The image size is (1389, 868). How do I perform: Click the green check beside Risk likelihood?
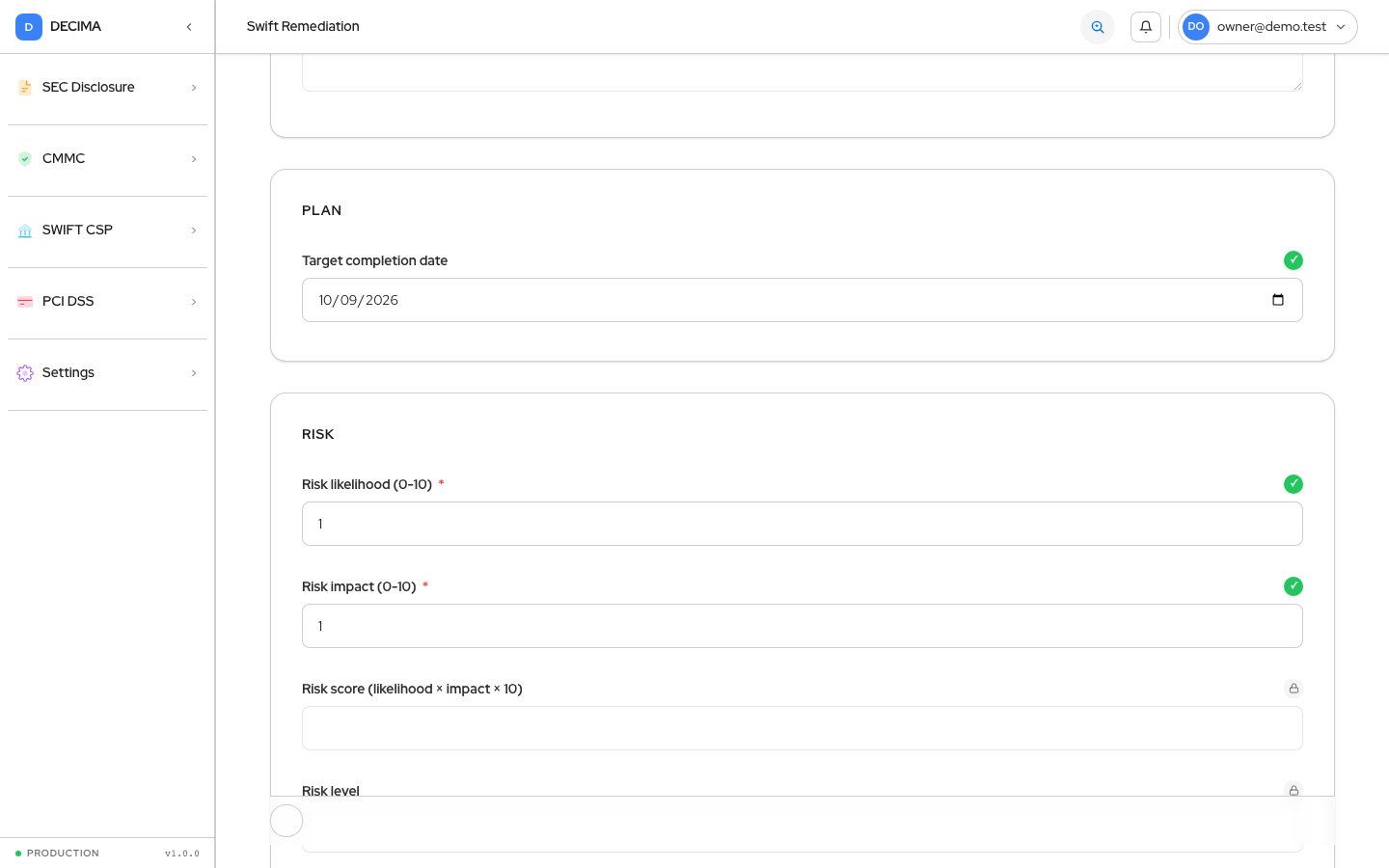click(x=1294, y=484)
